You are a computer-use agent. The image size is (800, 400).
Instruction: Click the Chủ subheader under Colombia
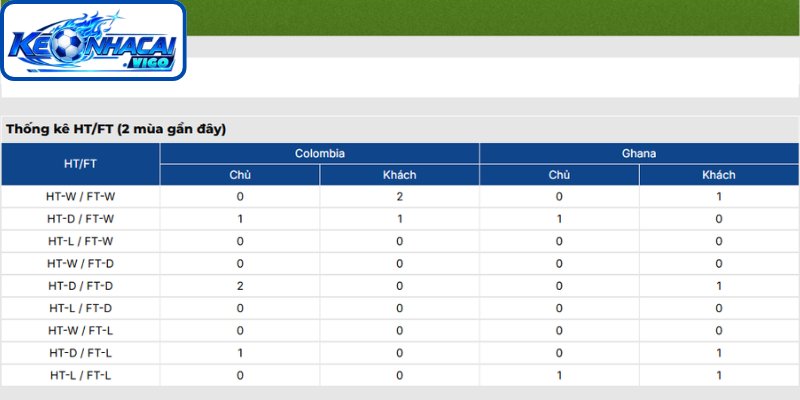pos(240,175)
